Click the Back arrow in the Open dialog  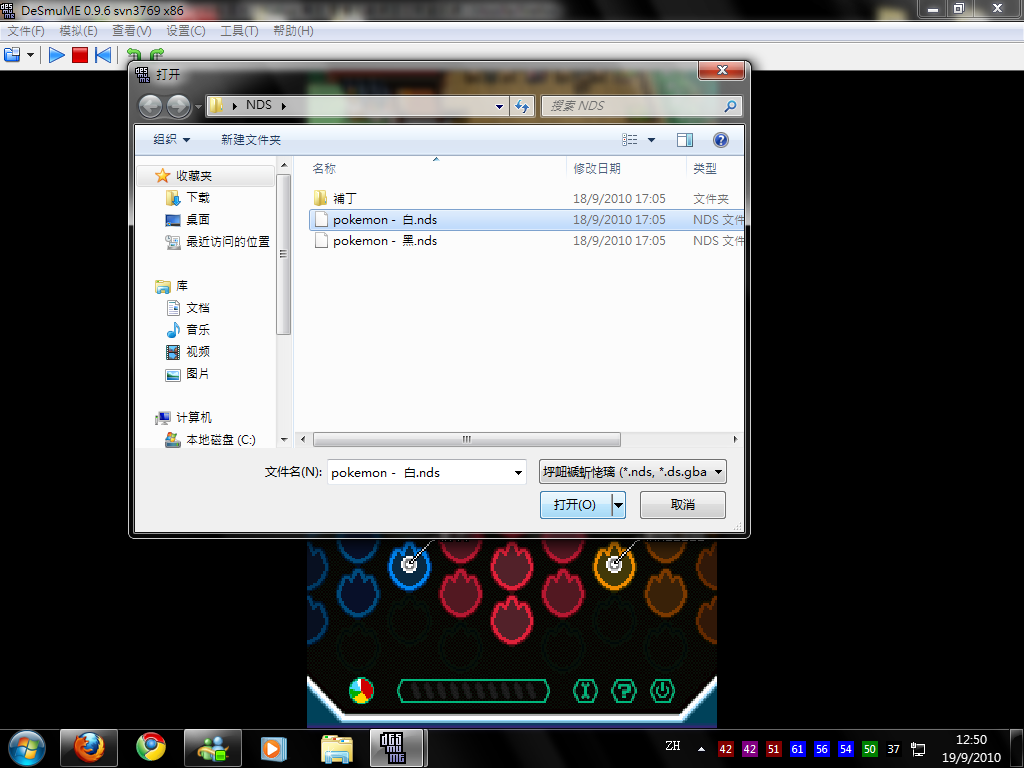(151, 106)
